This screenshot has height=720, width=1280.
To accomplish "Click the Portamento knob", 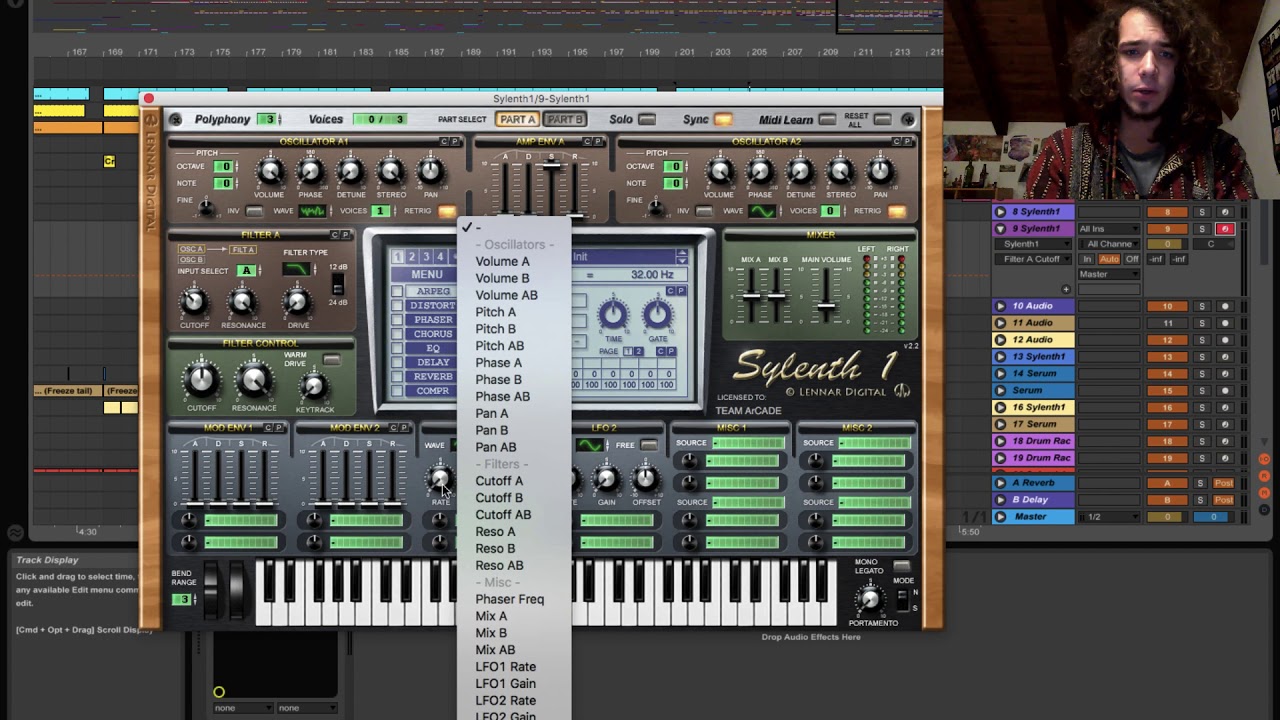I will pos(870,600).
